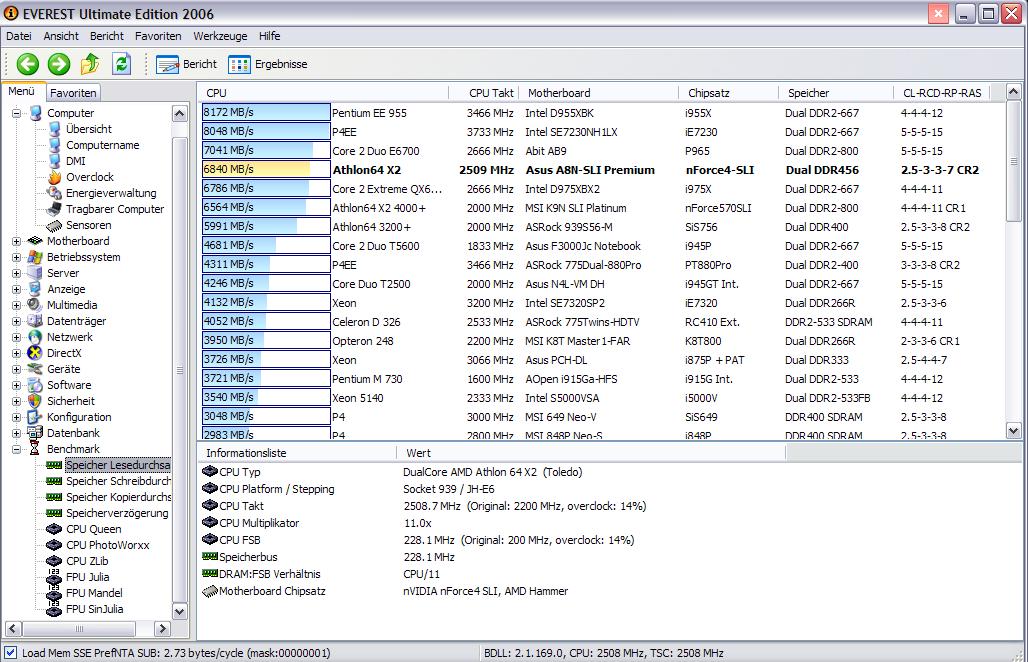Open the Bericht menu
The height and width of the screenshot is (662, 1028).
pyautogui.click(x=107, y=36)
